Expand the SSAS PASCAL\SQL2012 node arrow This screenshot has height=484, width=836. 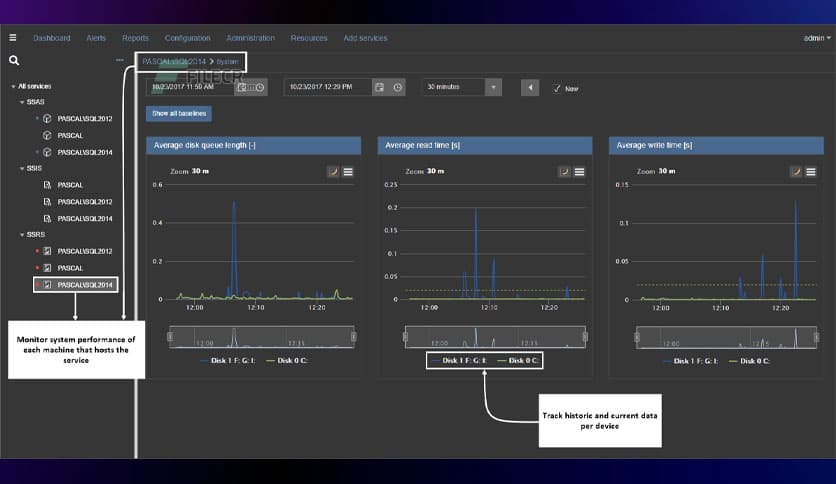37,118
